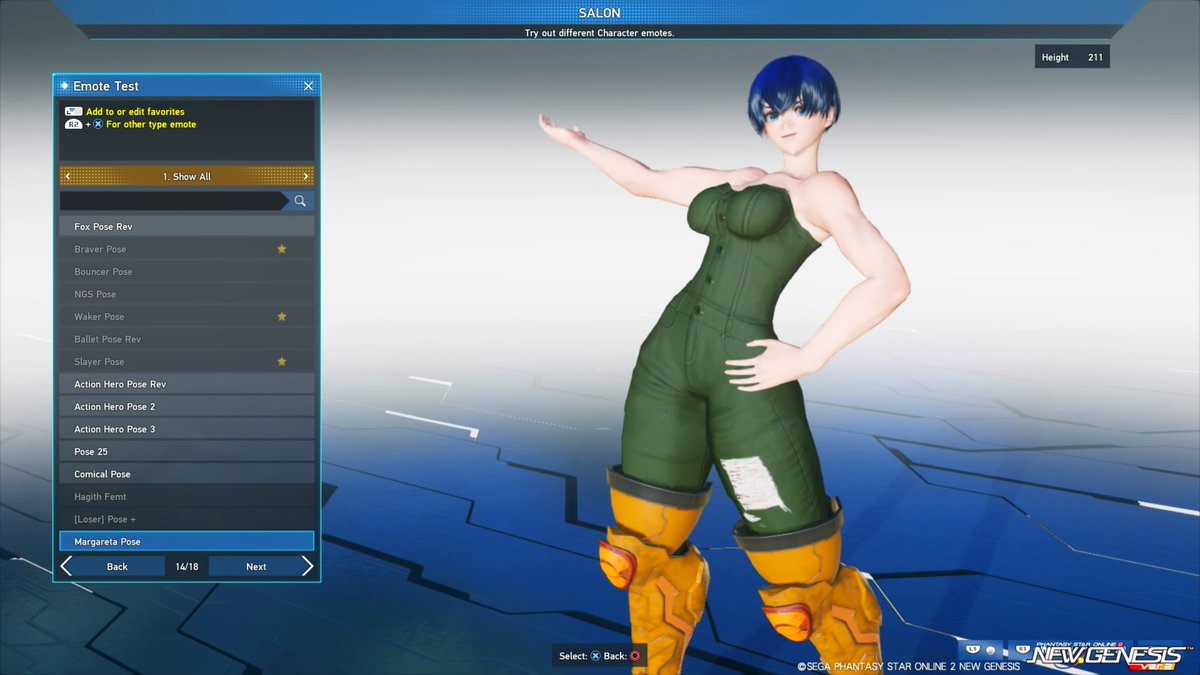Viewport: 1200px width, 675px height.
Task: Click the R2 button hint icon
Action: point(74,125)
